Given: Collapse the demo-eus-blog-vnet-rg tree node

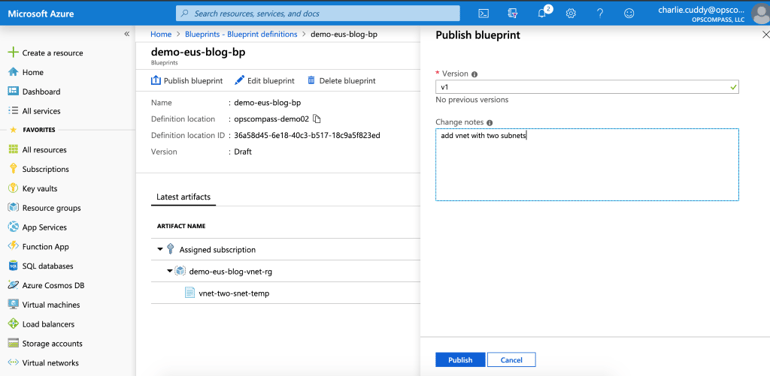Looking at the screenshot, I should pyautogui.click(x=169, y=271).
